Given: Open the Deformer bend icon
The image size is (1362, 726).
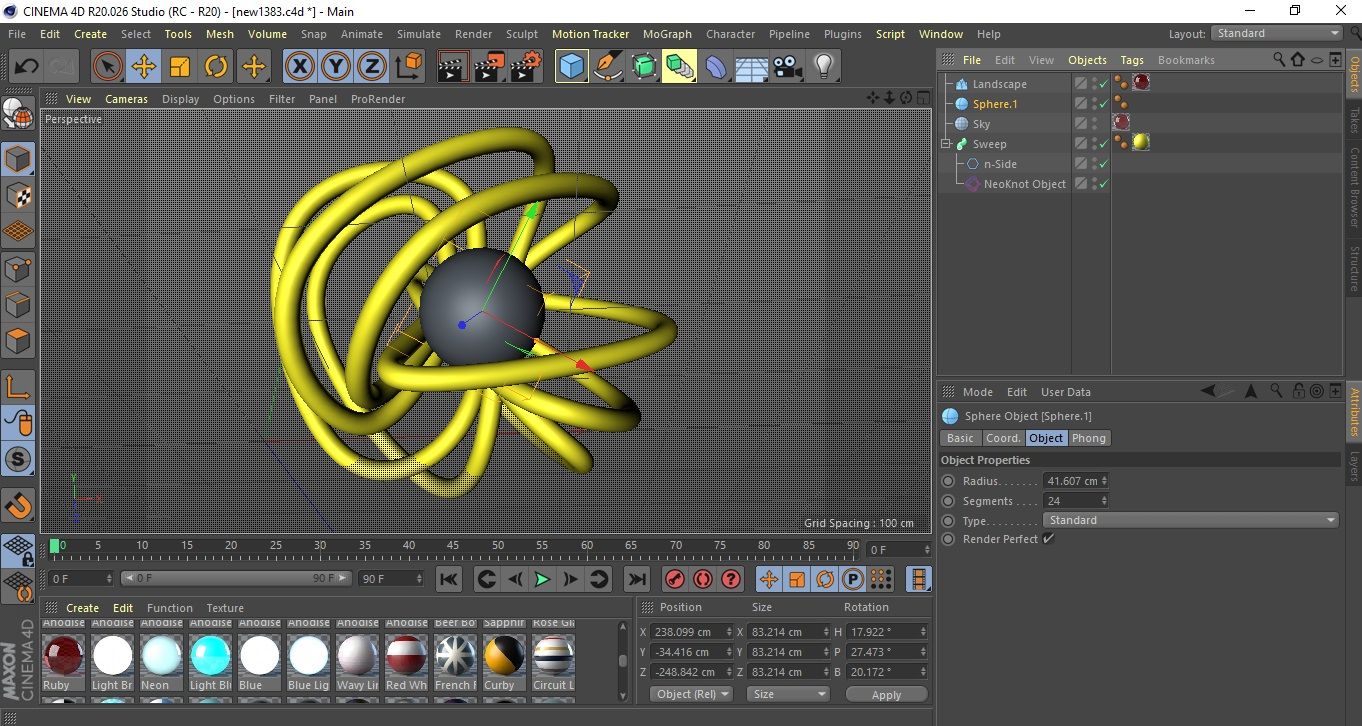Looking at the screenshot, I should coord(717,67).
